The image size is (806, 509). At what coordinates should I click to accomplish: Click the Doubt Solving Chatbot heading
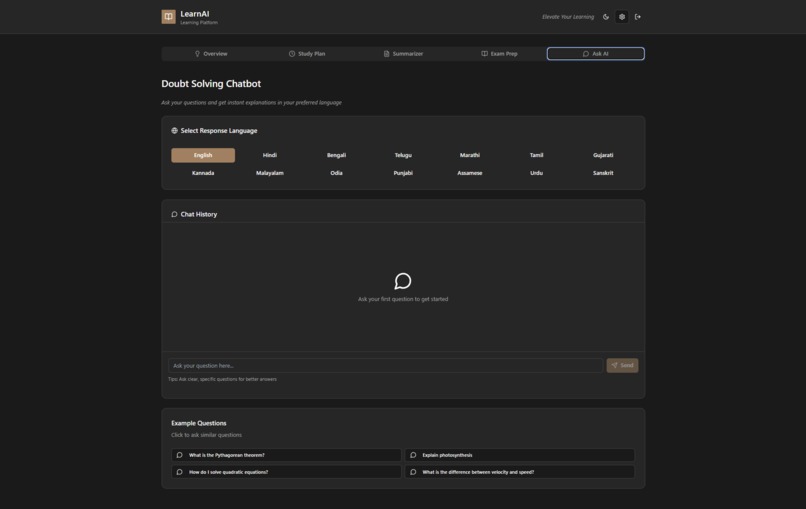tap(211, 84)
